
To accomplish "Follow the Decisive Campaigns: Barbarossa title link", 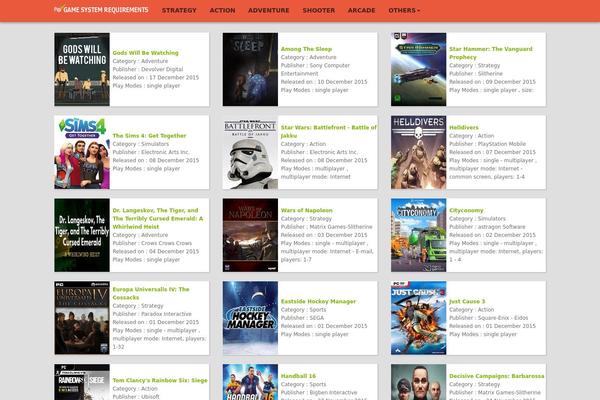I will click(497, 376).
